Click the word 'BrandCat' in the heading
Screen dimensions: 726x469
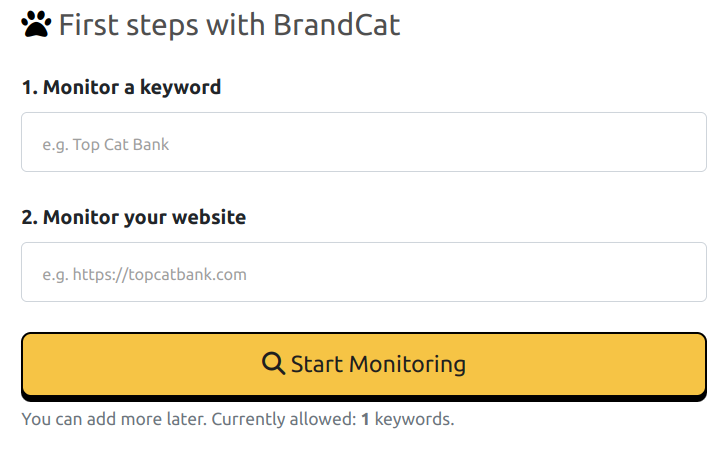337,25
